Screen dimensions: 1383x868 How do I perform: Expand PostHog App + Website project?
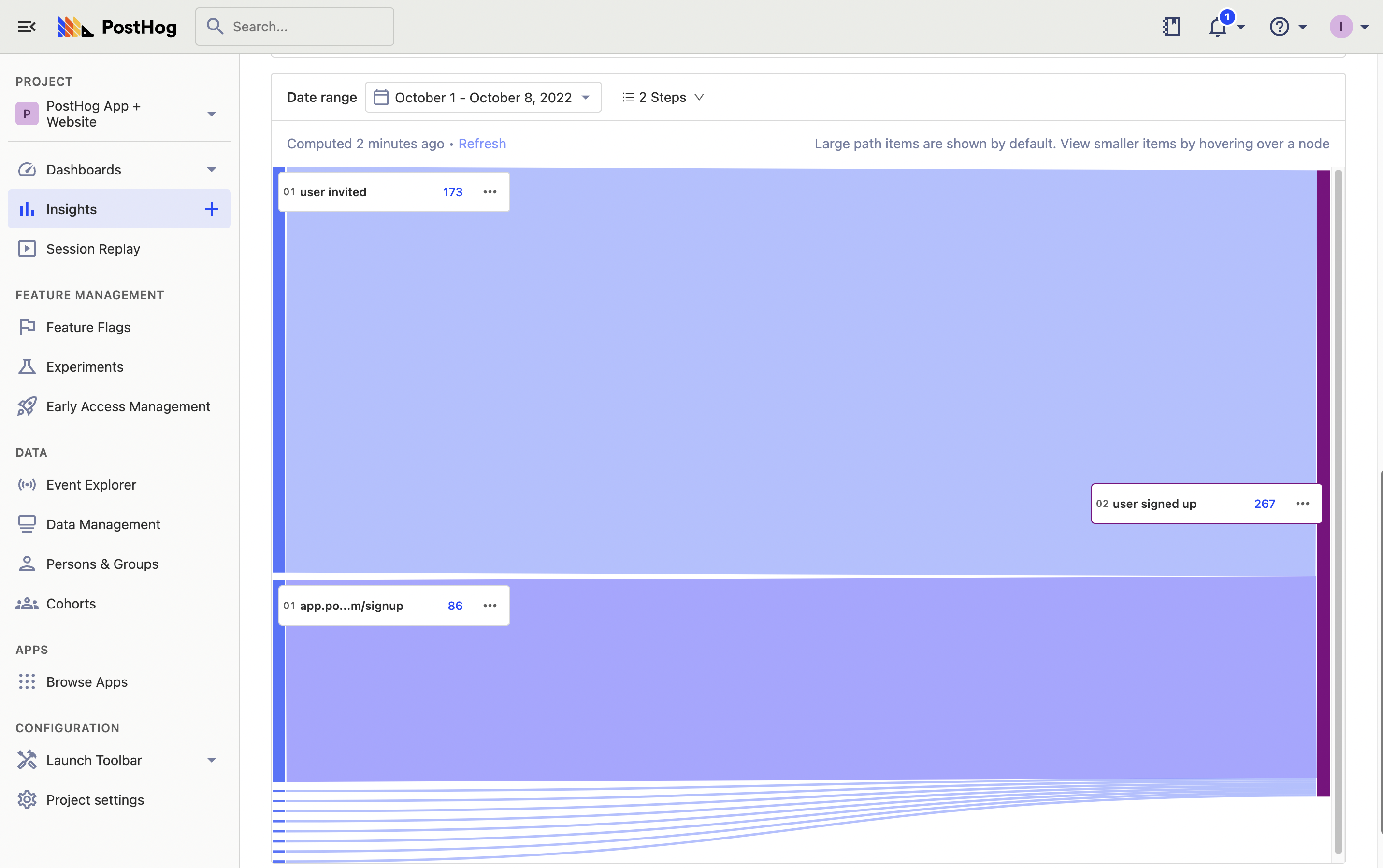pos(210,113)
